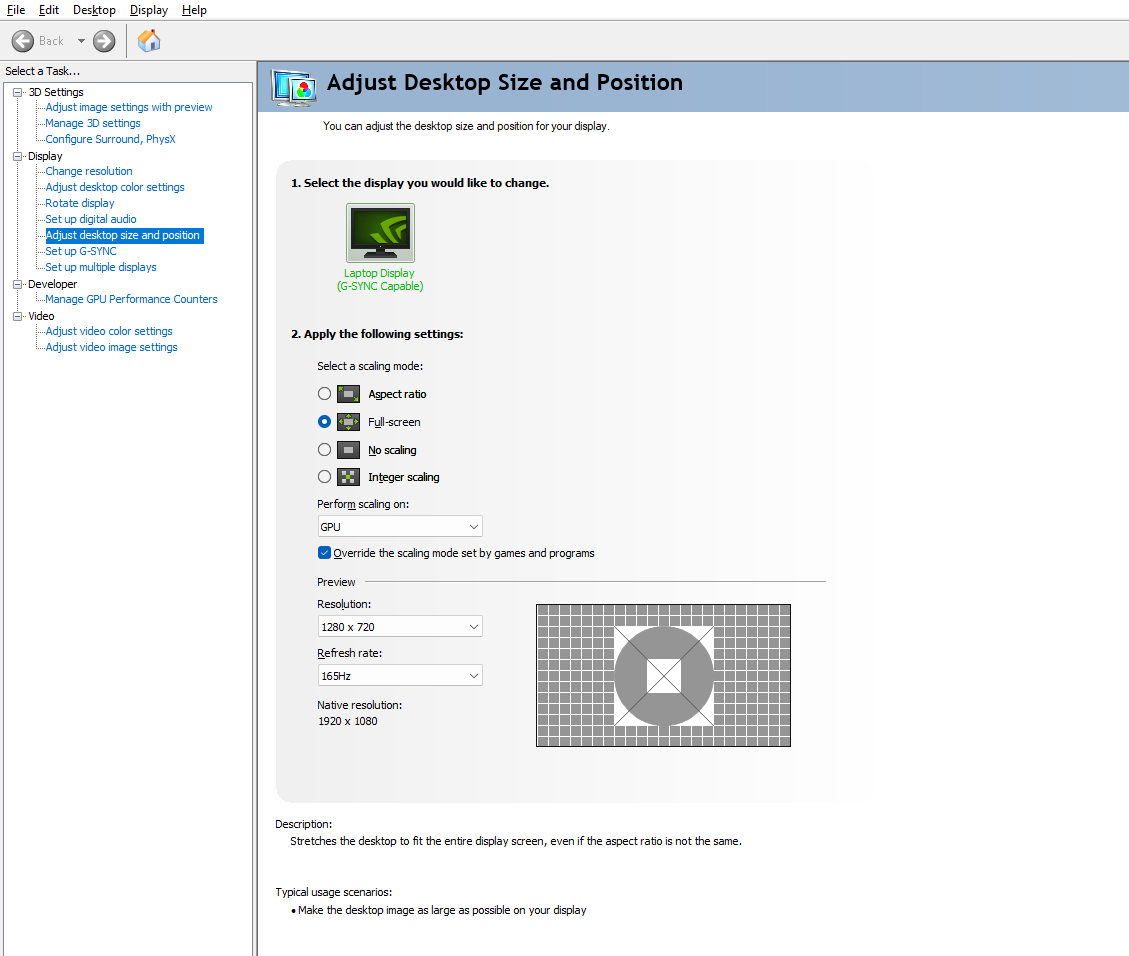Open Adjust image settings with preview

click(x=129, y=107)
